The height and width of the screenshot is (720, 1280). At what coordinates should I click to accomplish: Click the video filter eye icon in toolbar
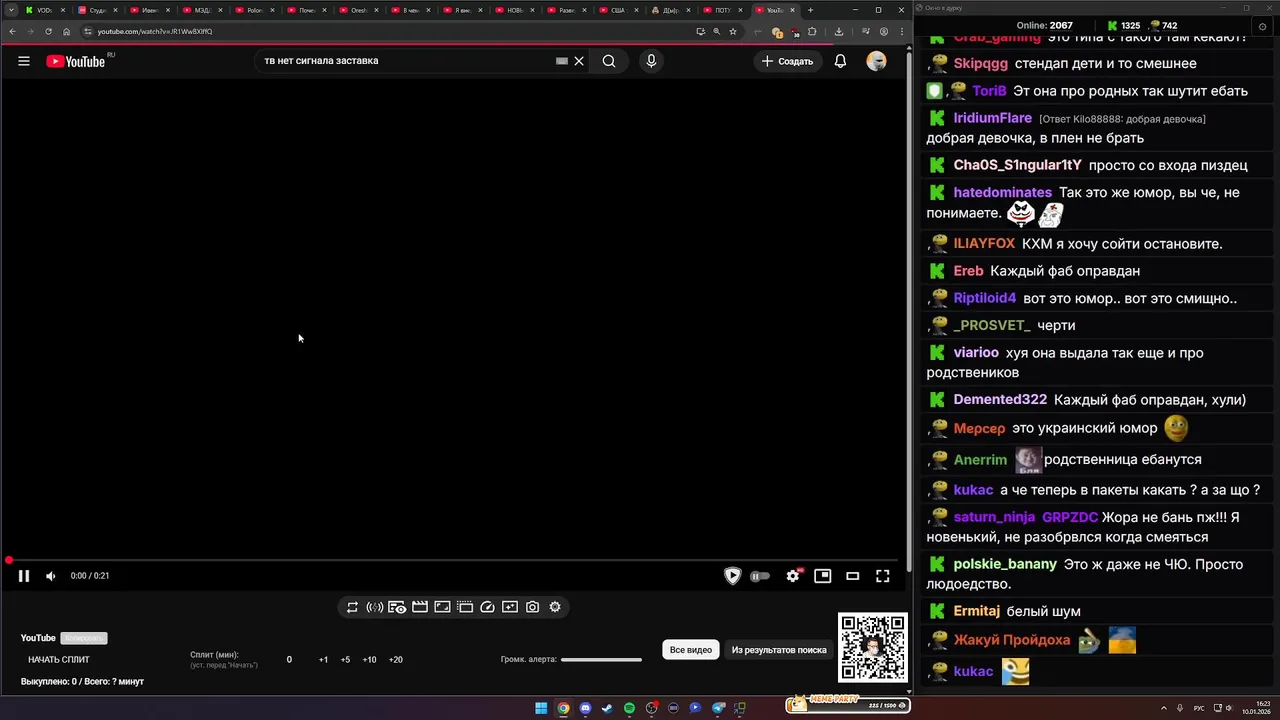tap(397, 607)
